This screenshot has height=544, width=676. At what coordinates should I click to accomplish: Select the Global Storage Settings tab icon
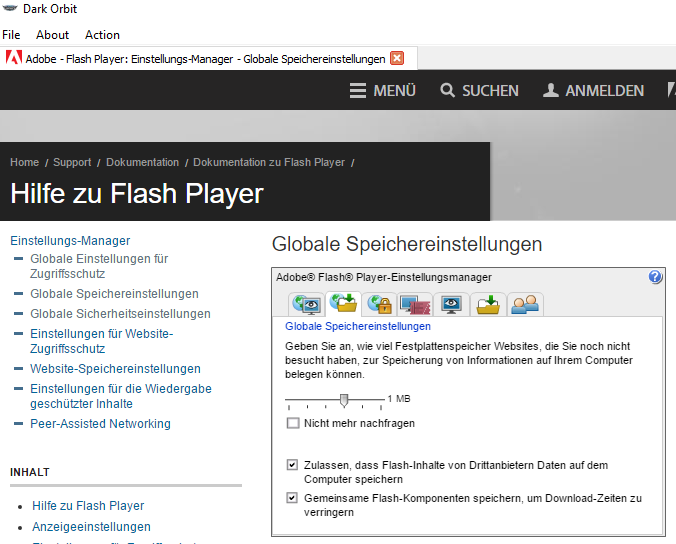[343, 303]
